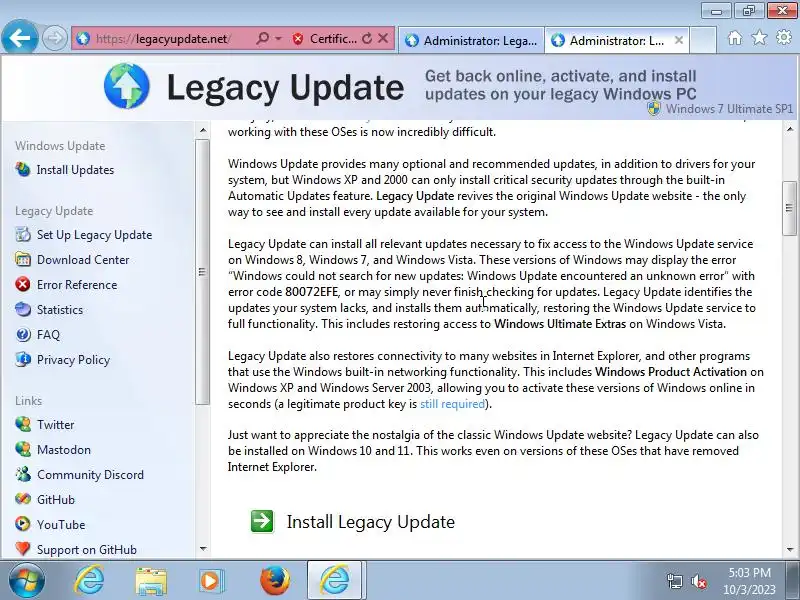This screenshot has height=600, width=800.
Task: Open Favorites star icon
Action: (759, 37)
